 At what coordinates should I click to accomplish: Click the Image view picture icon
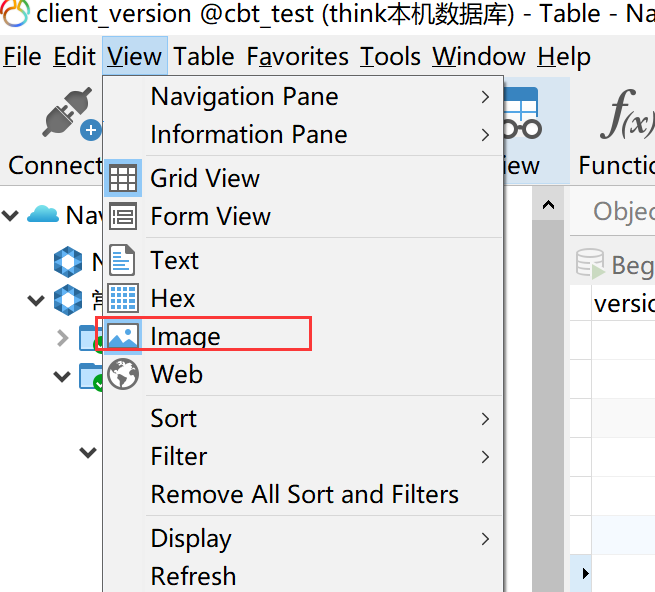(x=123, y=337)
